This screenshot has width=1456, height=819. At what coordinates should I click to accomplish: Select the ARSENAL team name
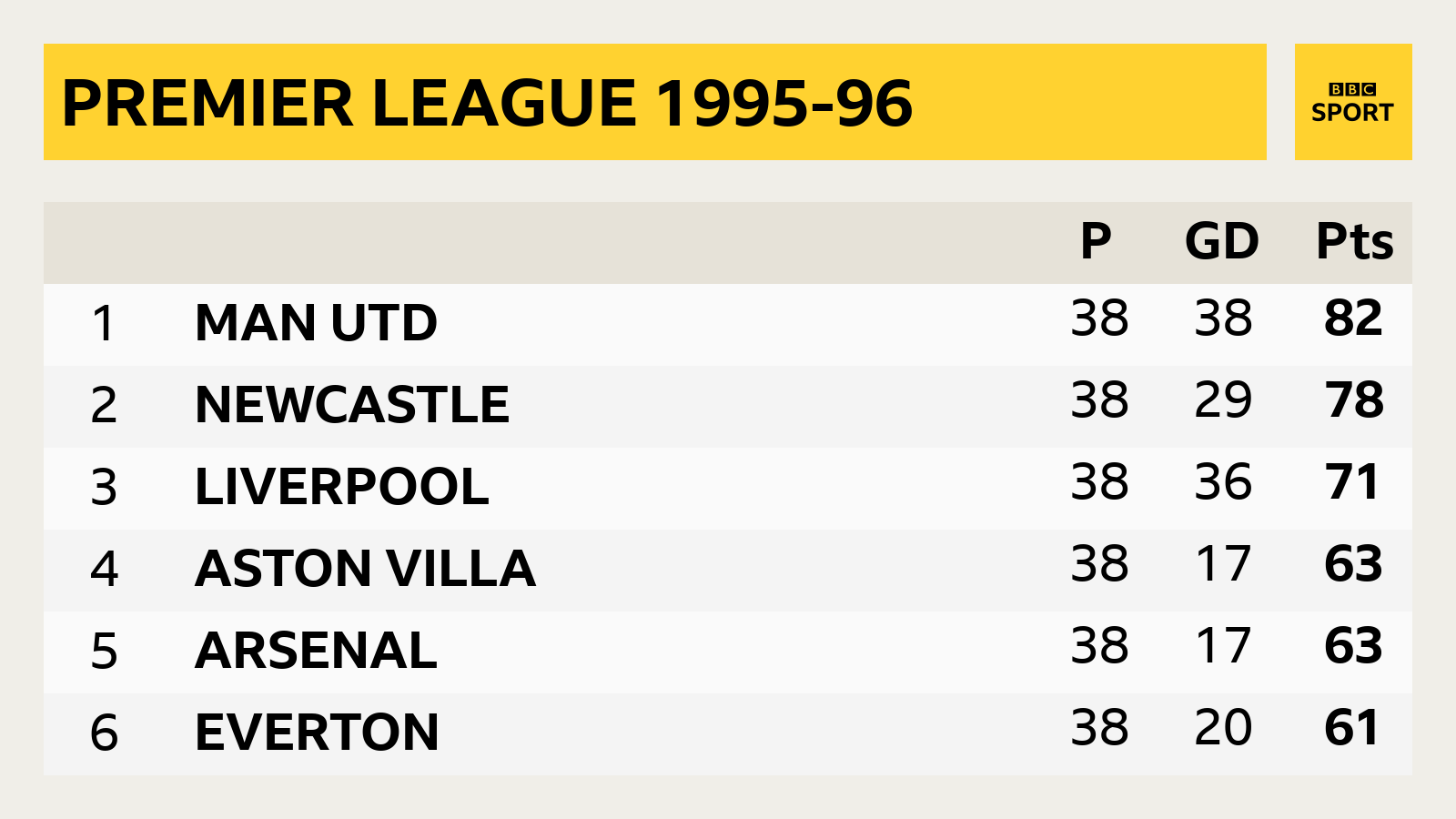tap(317, 651)
